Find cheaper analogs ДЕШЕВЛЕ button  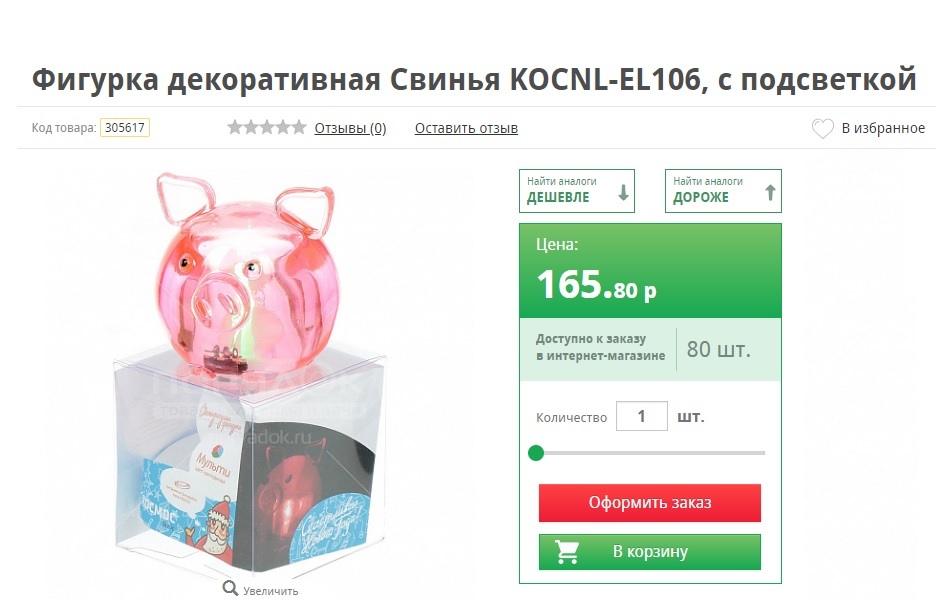click(577, 191)
